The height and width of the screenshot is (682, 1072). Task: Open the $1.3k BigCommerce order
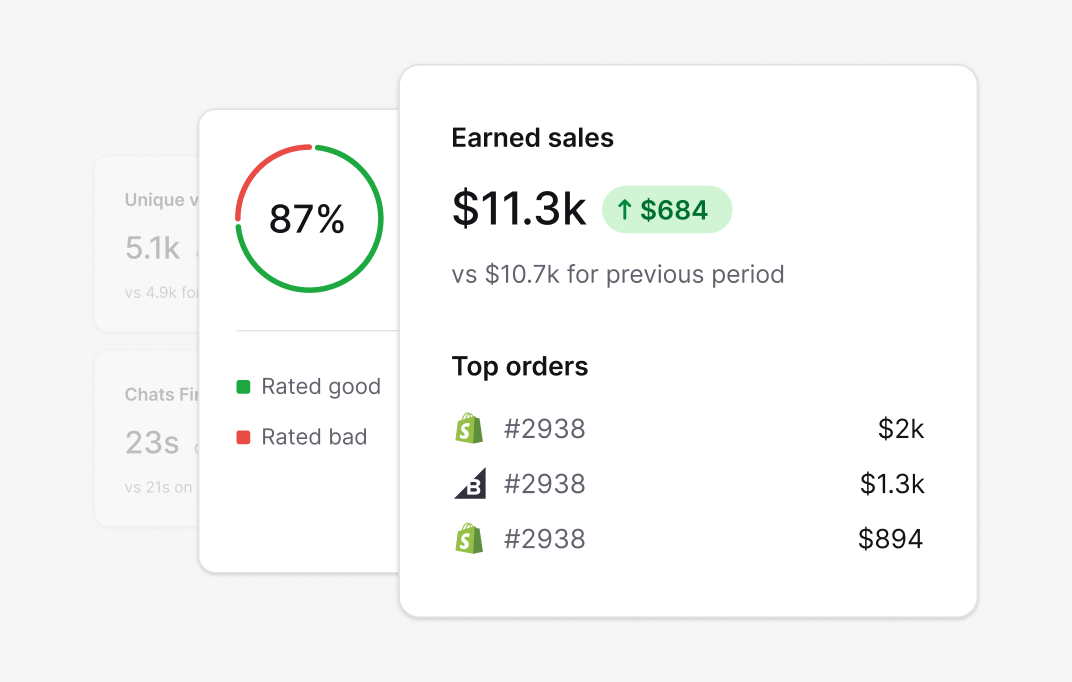pos(545,483)
